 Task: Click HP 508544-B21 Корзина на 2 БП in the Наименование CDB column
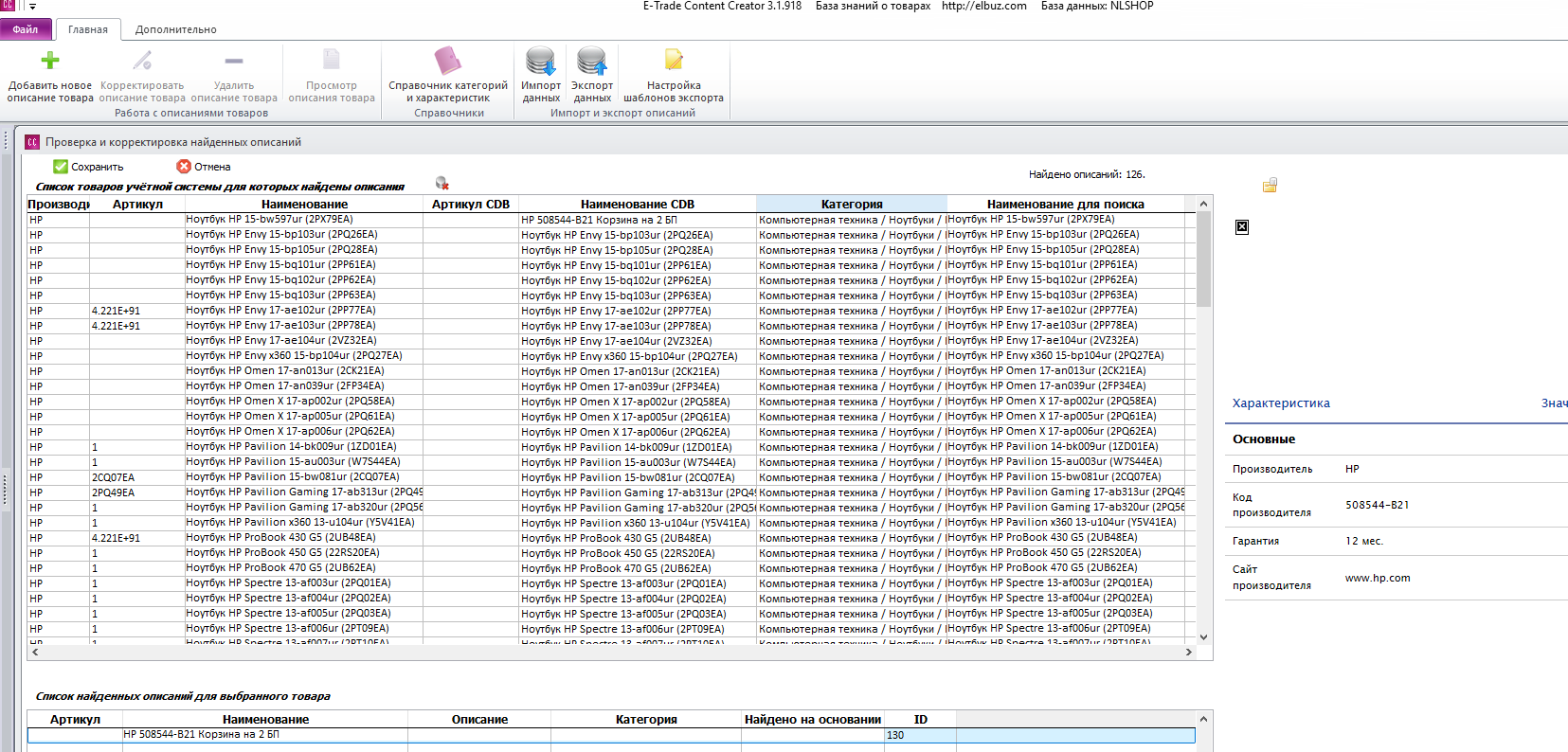click(x=638, y=220)
